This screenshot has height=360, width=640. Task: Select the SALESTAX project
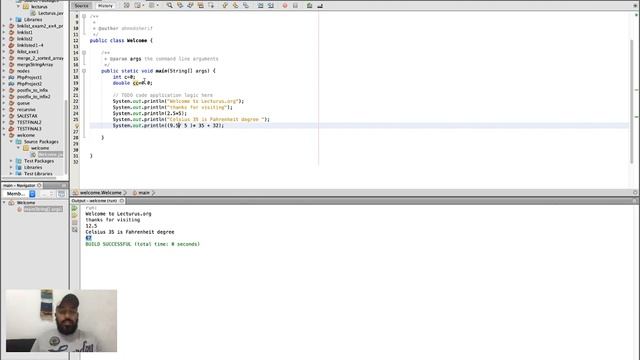point(27,116)
